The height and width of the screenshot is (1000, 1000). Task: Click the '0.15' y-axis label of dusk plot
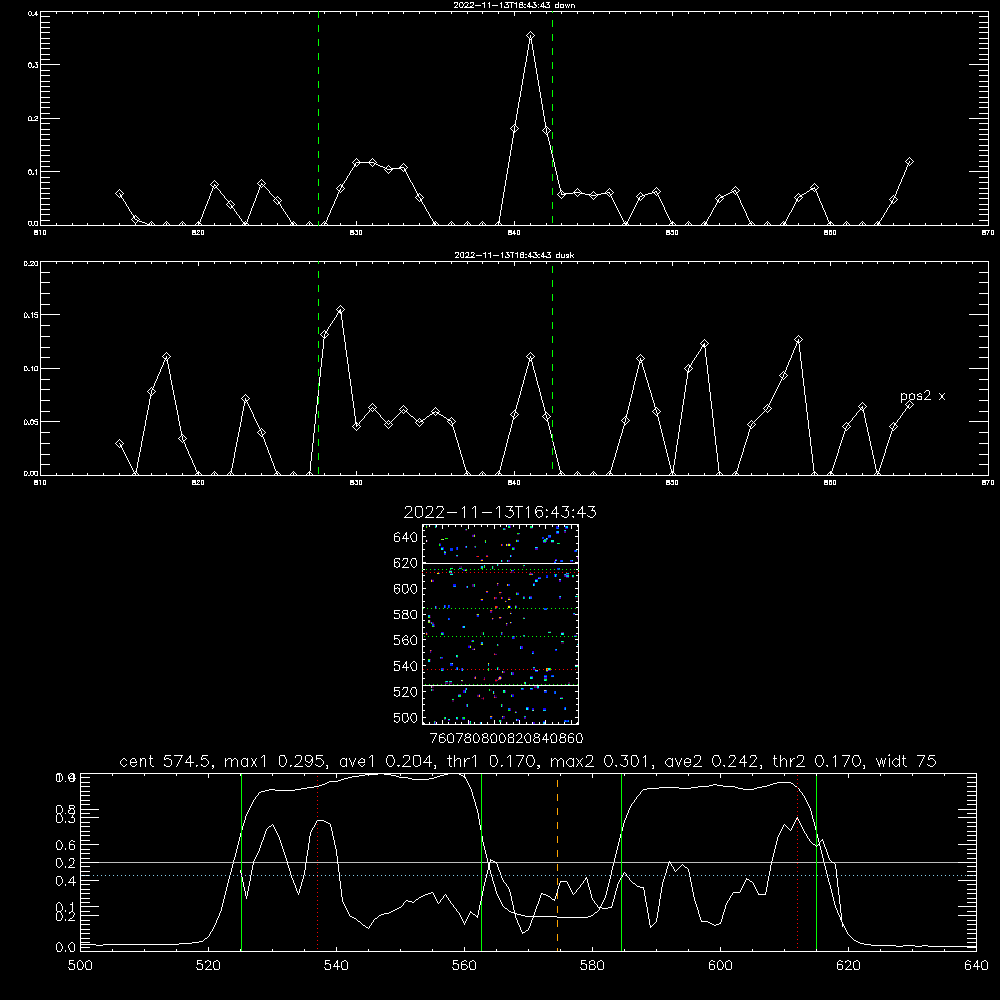point(31,315)
